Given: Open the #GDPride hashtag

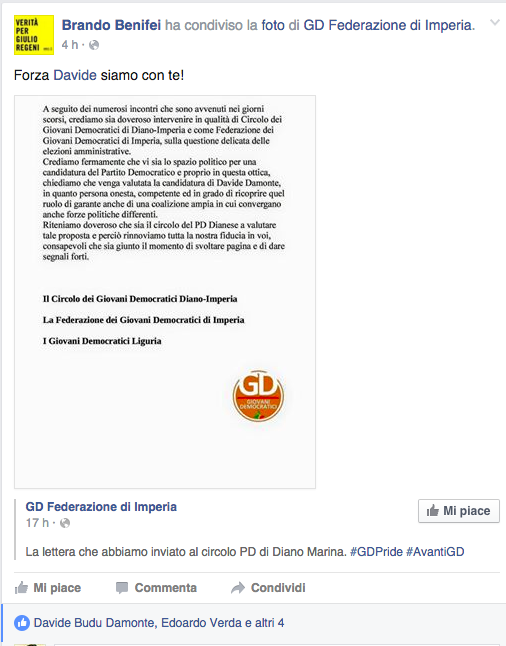Looking at the screenshot, I should point(376,552).
